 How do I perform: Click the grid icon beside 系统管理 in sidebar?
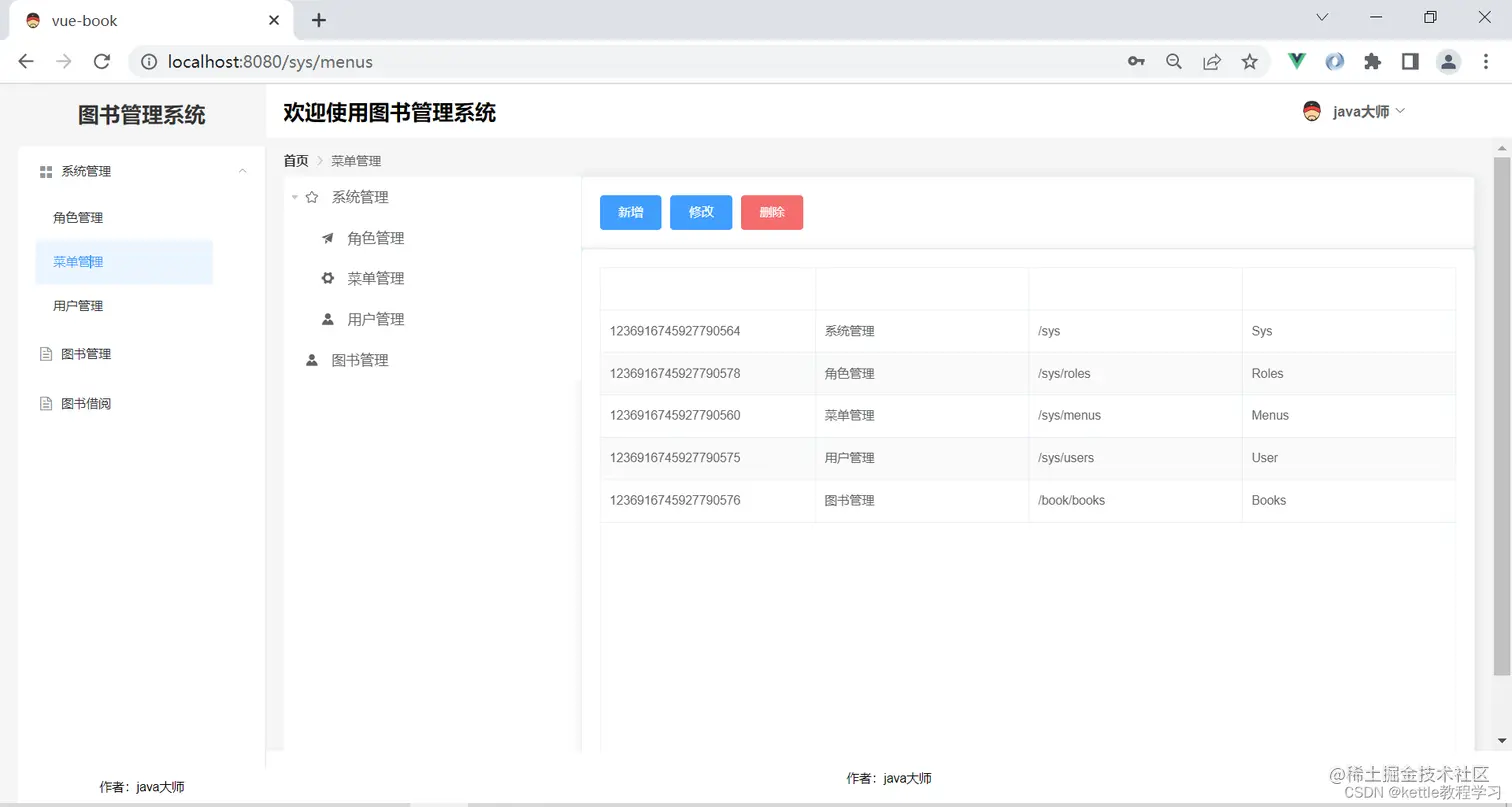coord(45,170)
